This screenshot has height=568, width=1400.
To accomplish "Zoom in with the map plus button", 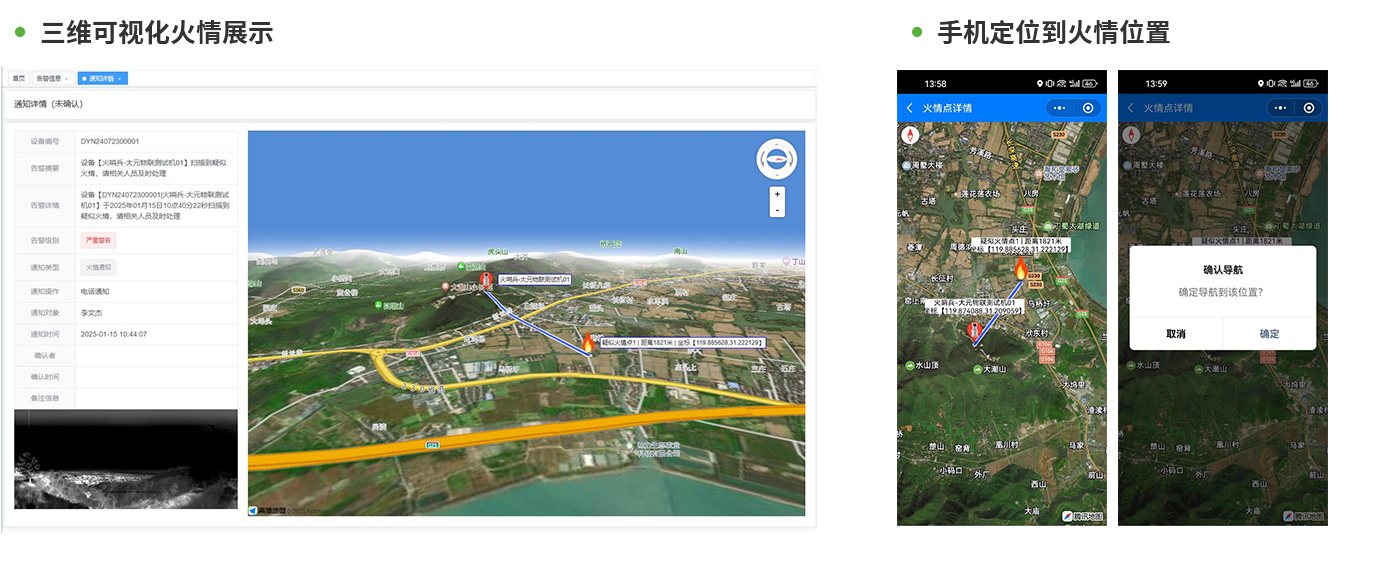I will 777,194.
